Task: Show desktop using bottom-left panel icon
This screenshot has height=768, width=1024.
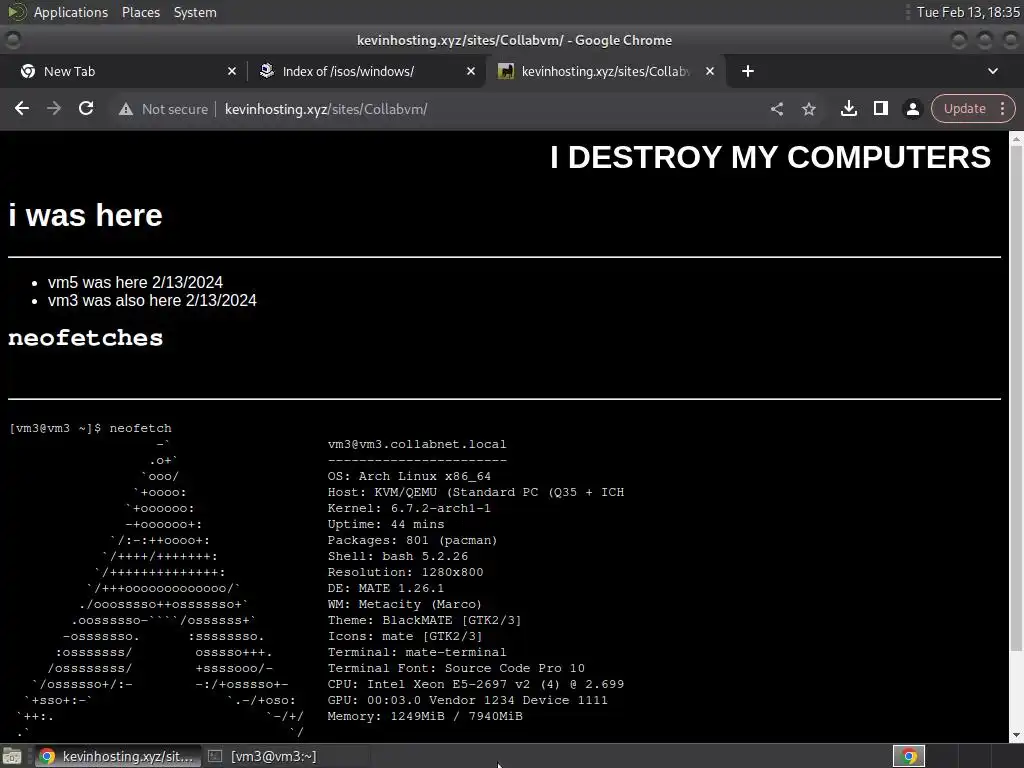Action: (12, 756)
